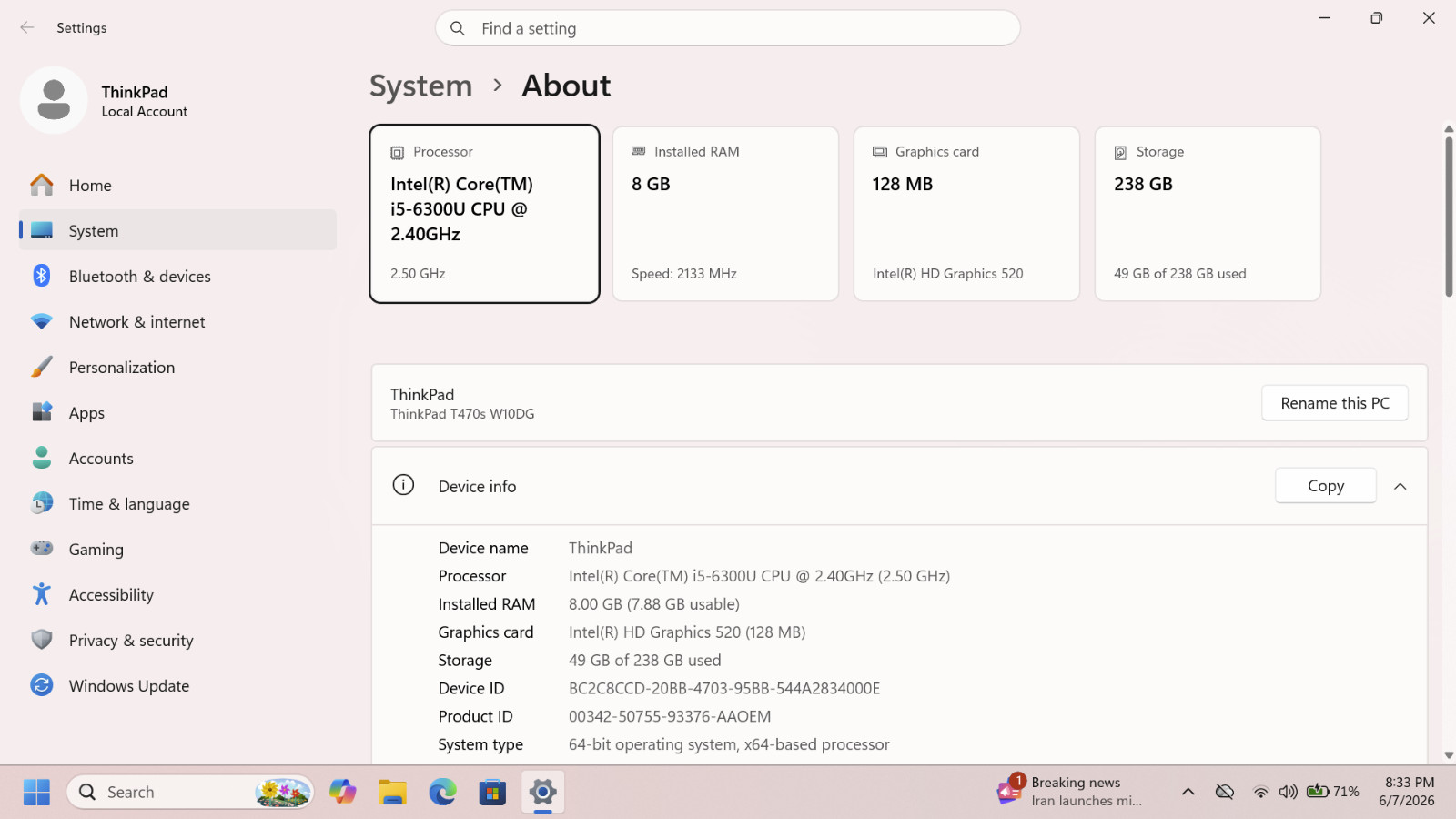
Task: Copy the device info
Action: 1326,486
